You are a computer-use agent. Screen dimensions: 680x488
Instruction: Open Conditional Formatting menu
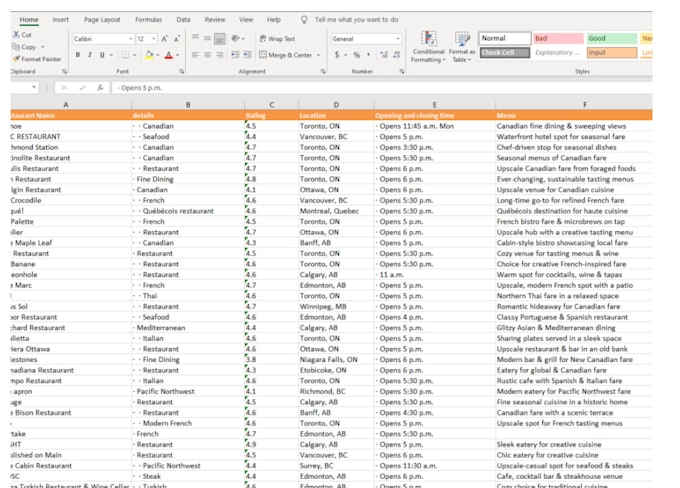coord(428,47)
